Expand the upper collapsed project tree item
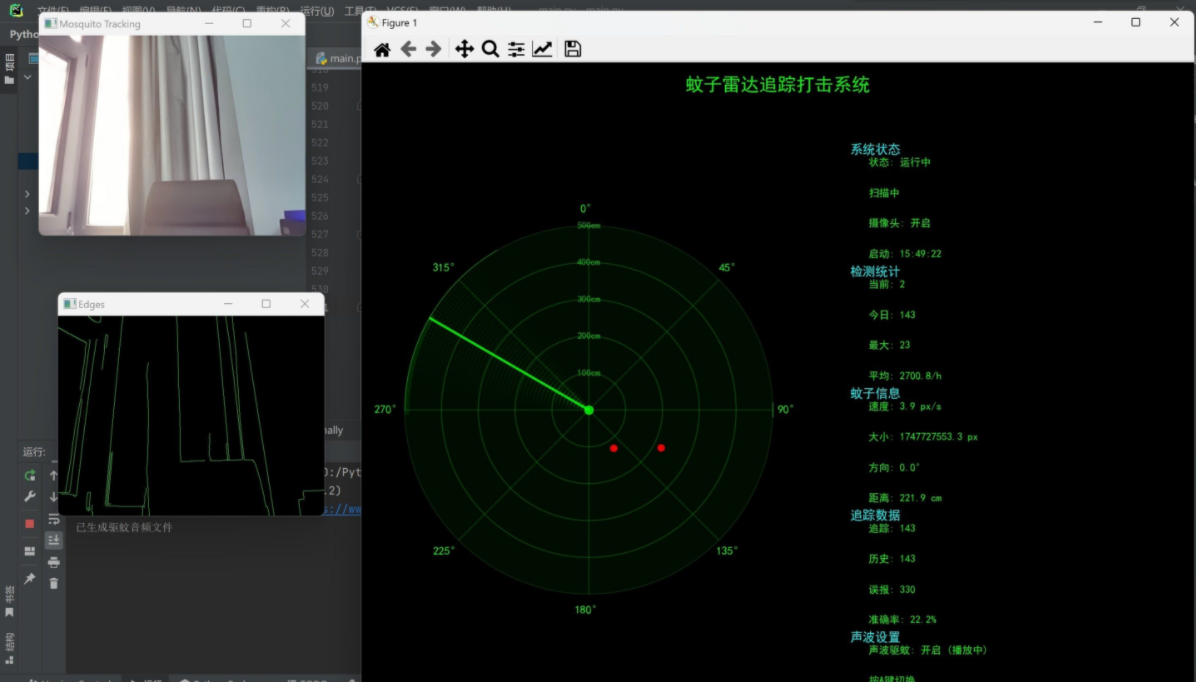The image size is (1196, 682). click(27, 194)
